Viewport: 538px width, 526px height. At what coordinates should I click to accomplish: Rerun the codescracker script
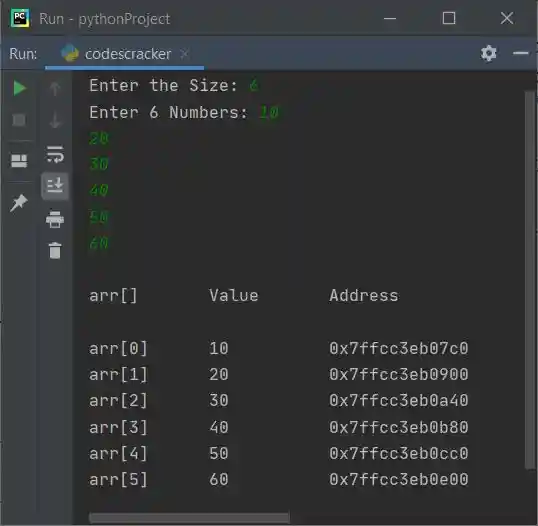point(20,88)
